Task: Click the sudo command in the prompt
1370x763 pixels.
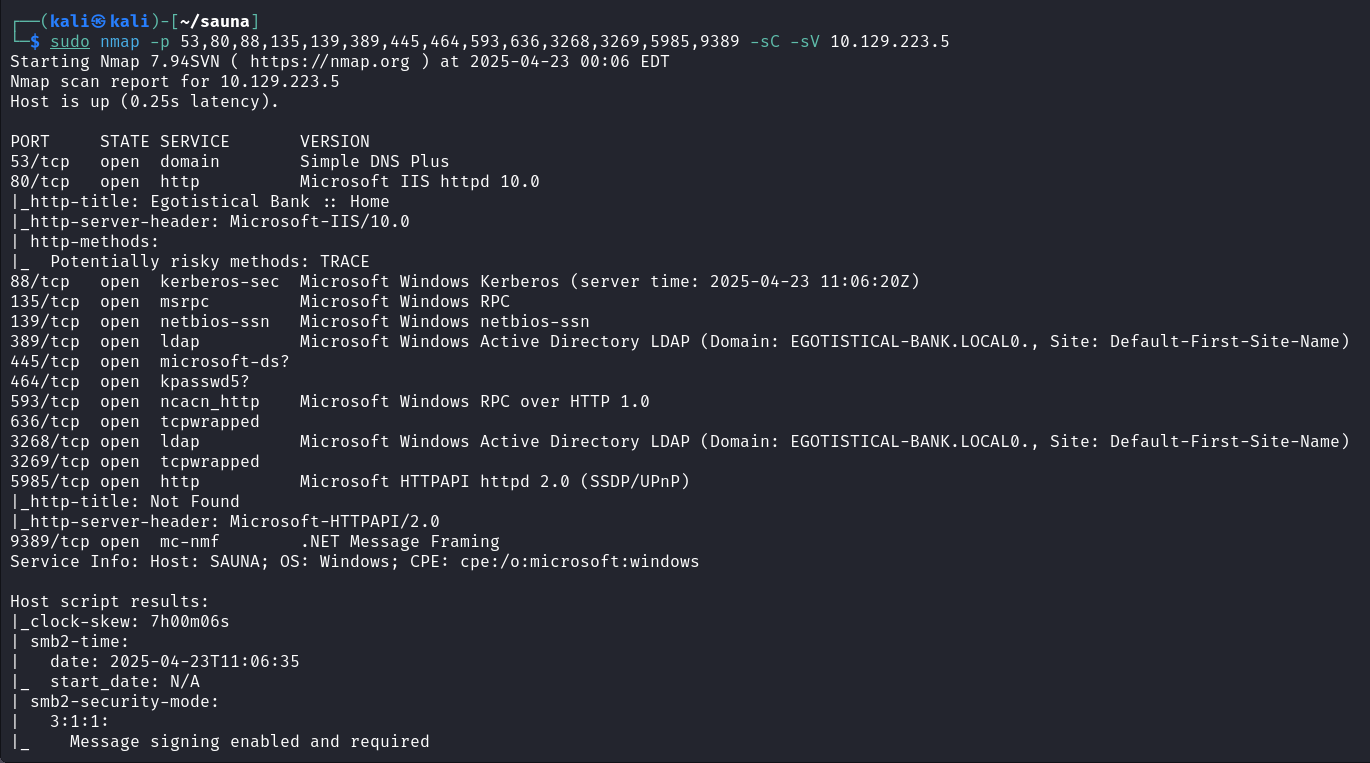Action: coord(70,41)
